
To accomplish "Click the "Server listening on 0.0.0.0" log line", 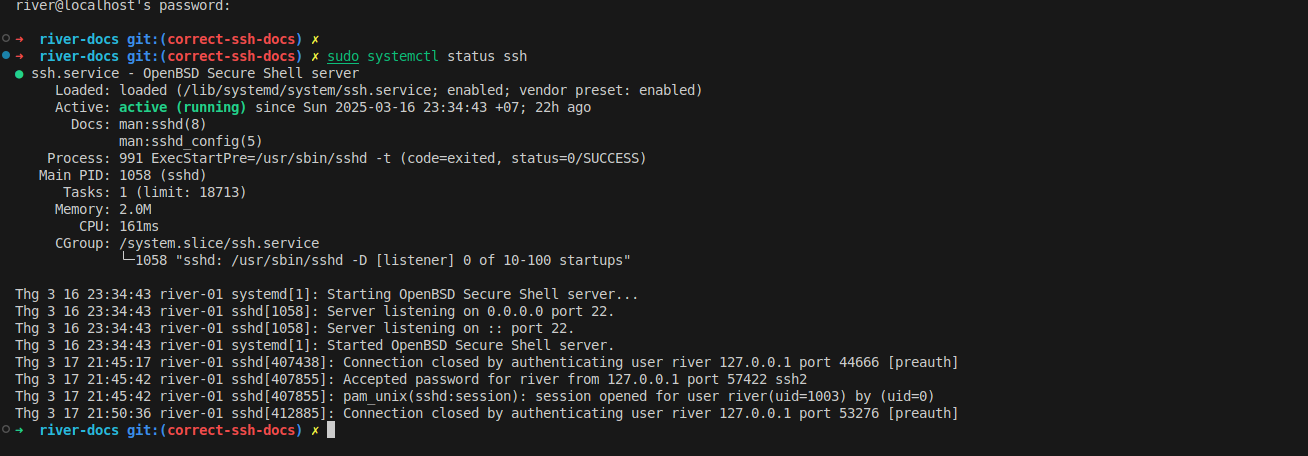I will tap(470, 311).
